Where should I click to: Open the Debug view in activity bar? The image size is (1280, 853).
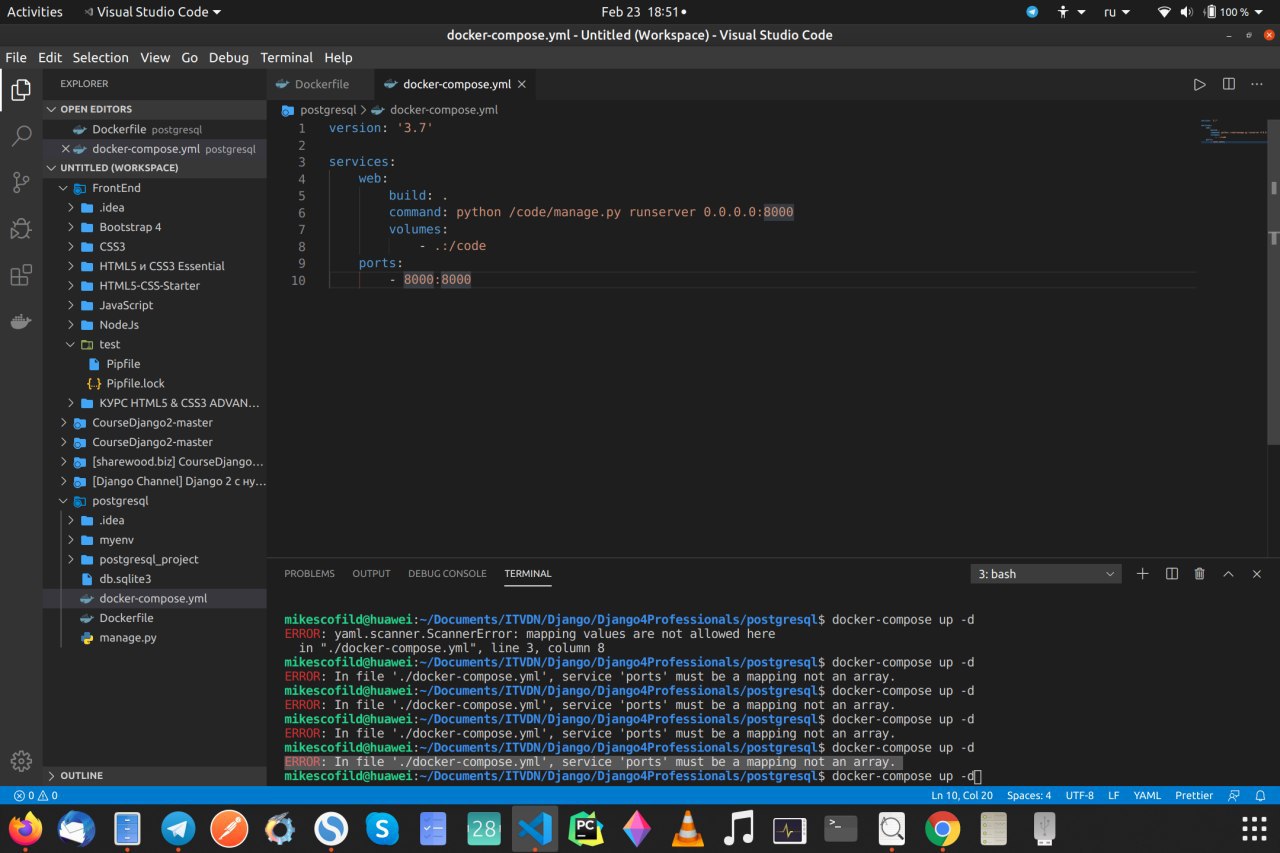tap(21, 229)
